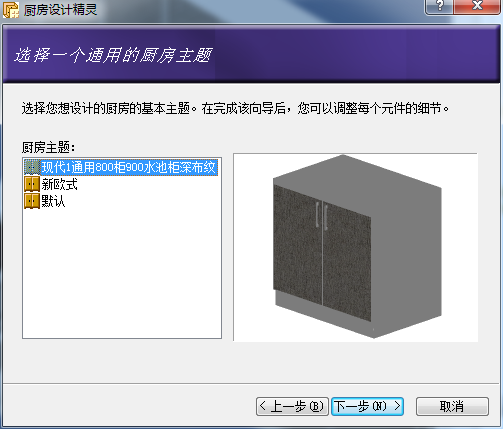Click the 厨房主题: list label

point(49,147)
